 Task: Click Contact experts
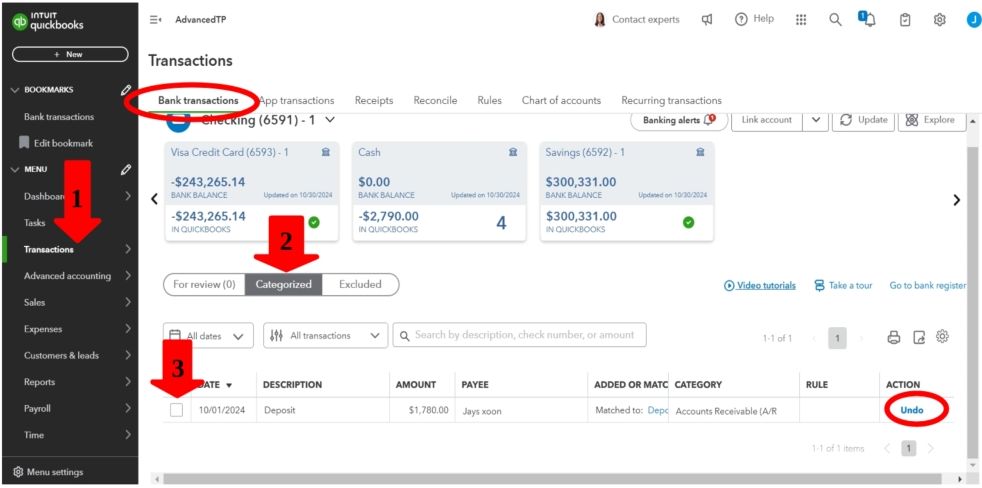coord(636,19)
